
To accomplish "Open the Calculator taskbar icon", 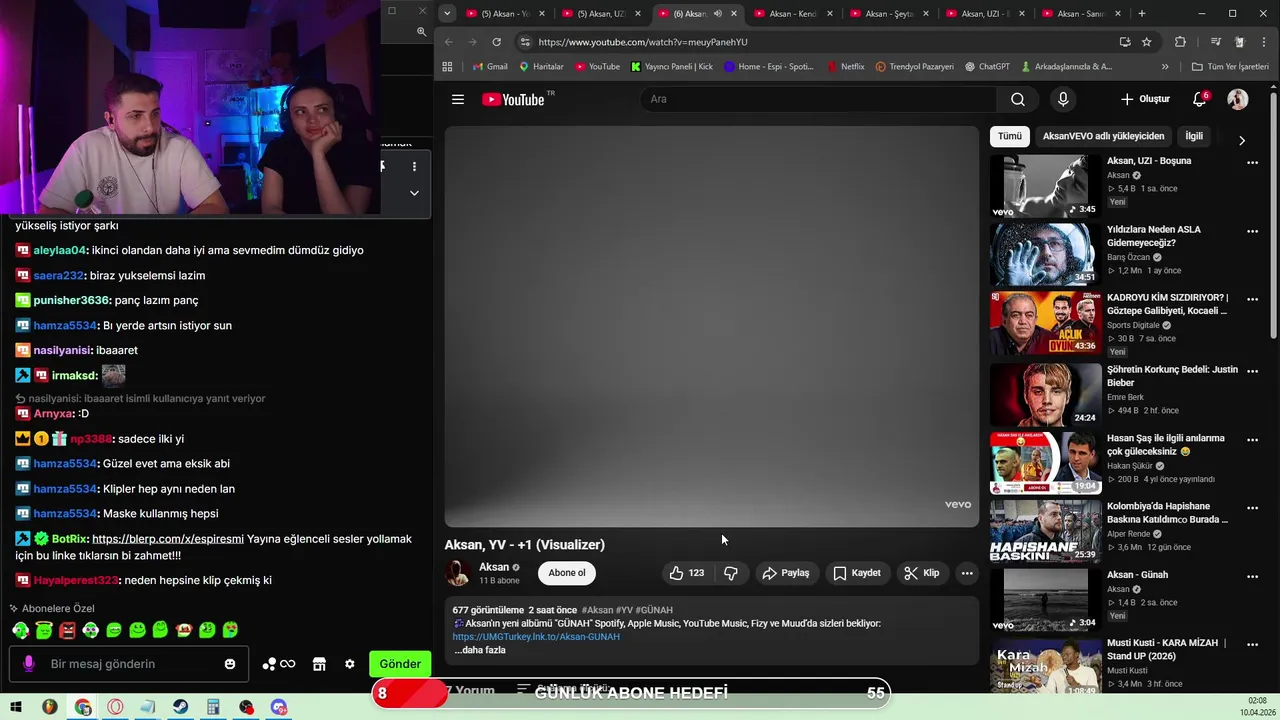I will click(213, 707).
